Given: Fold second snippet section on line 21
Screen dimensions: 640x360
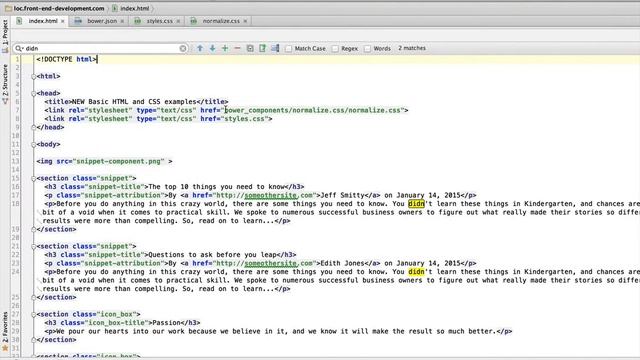Looking at the screenshot, I should click(33, 247).
